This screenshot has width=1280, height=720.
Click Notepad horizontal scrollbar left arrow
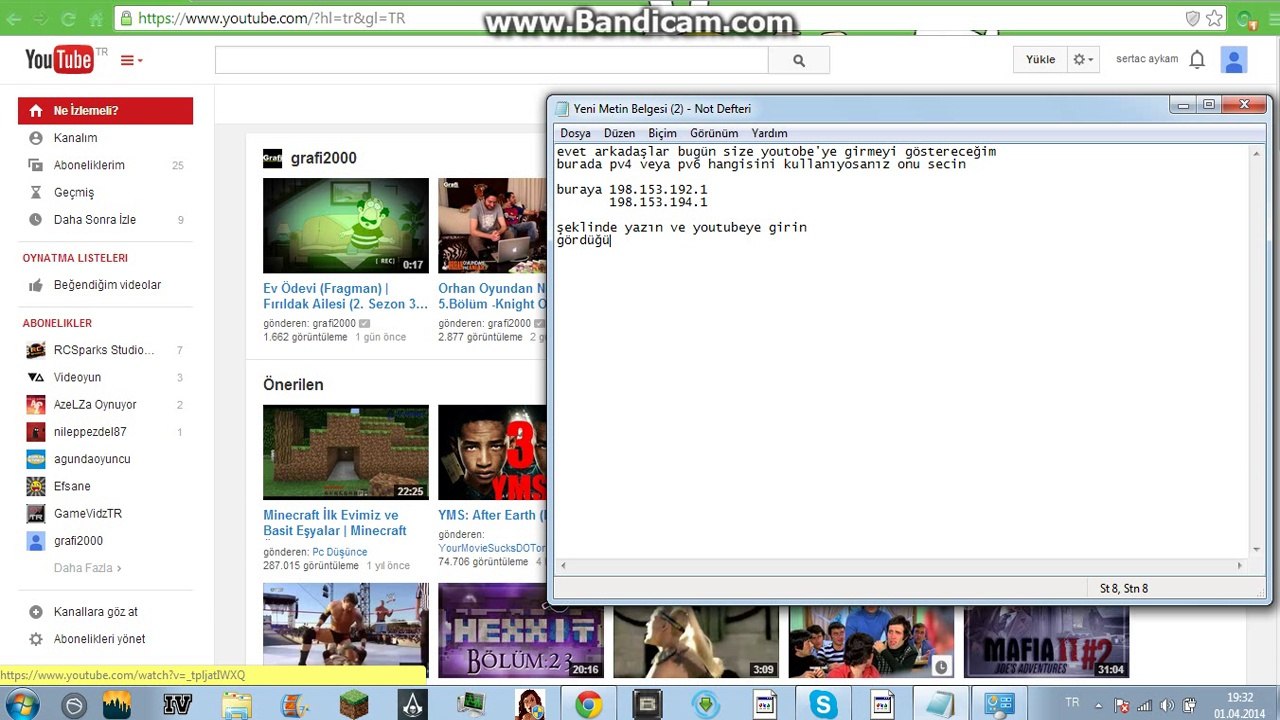click(x=563, y=566)
